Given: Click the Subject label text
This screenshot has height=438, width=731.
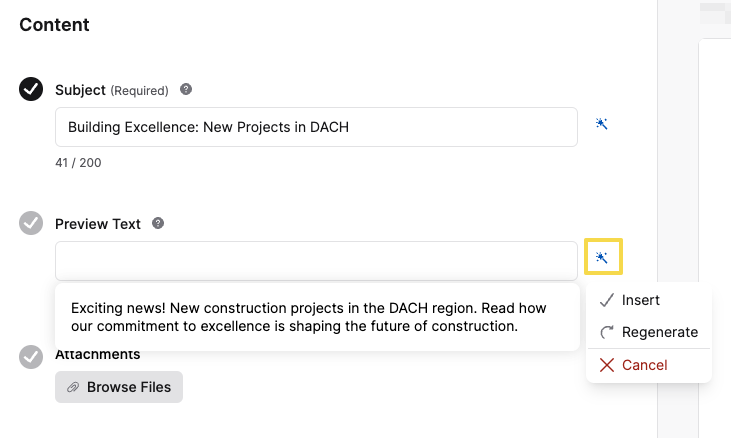Looking at the screenshot, I should (x=80, y=90).
